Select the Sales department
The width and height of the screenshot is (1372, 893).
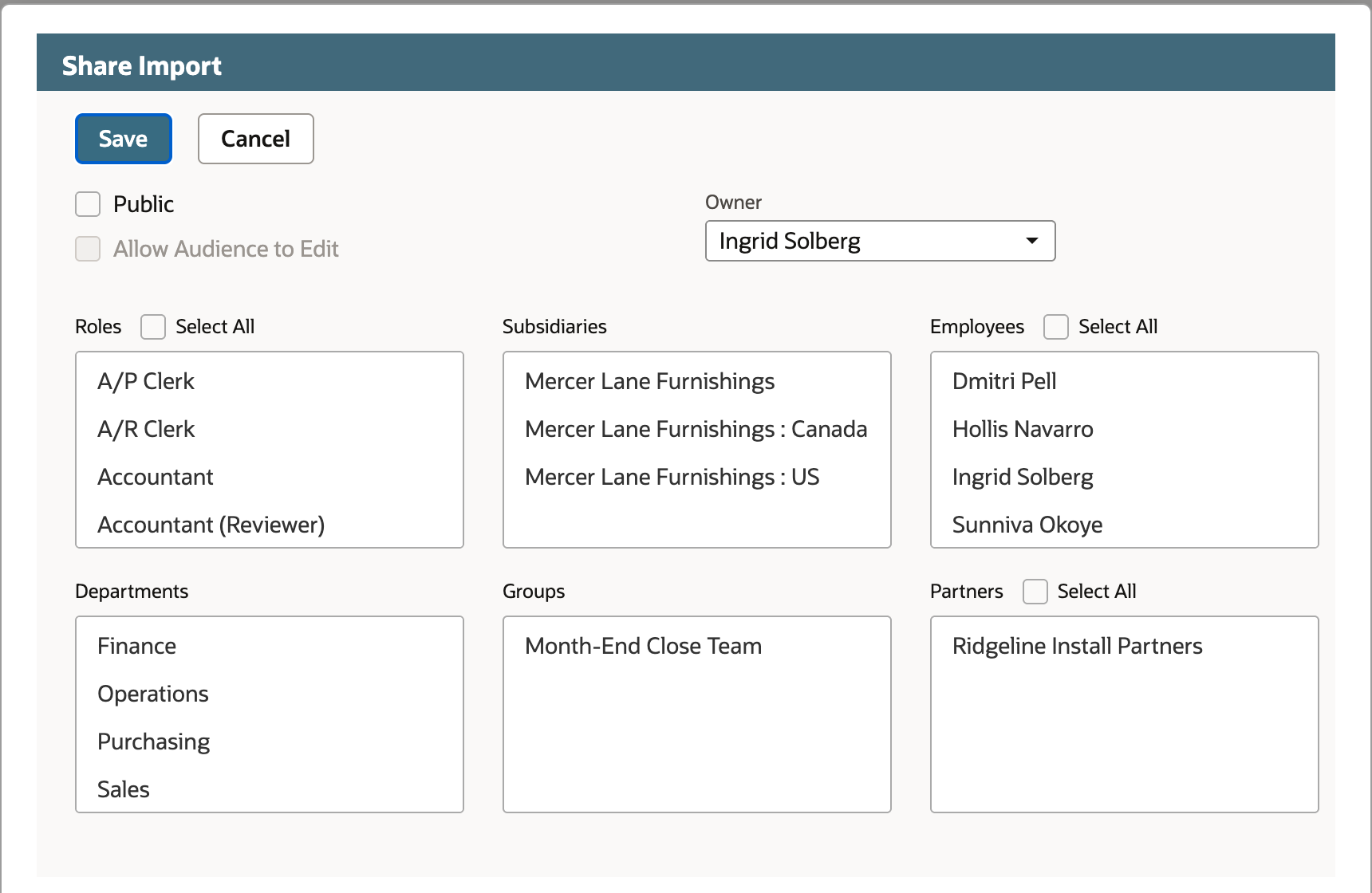point(270,789)
